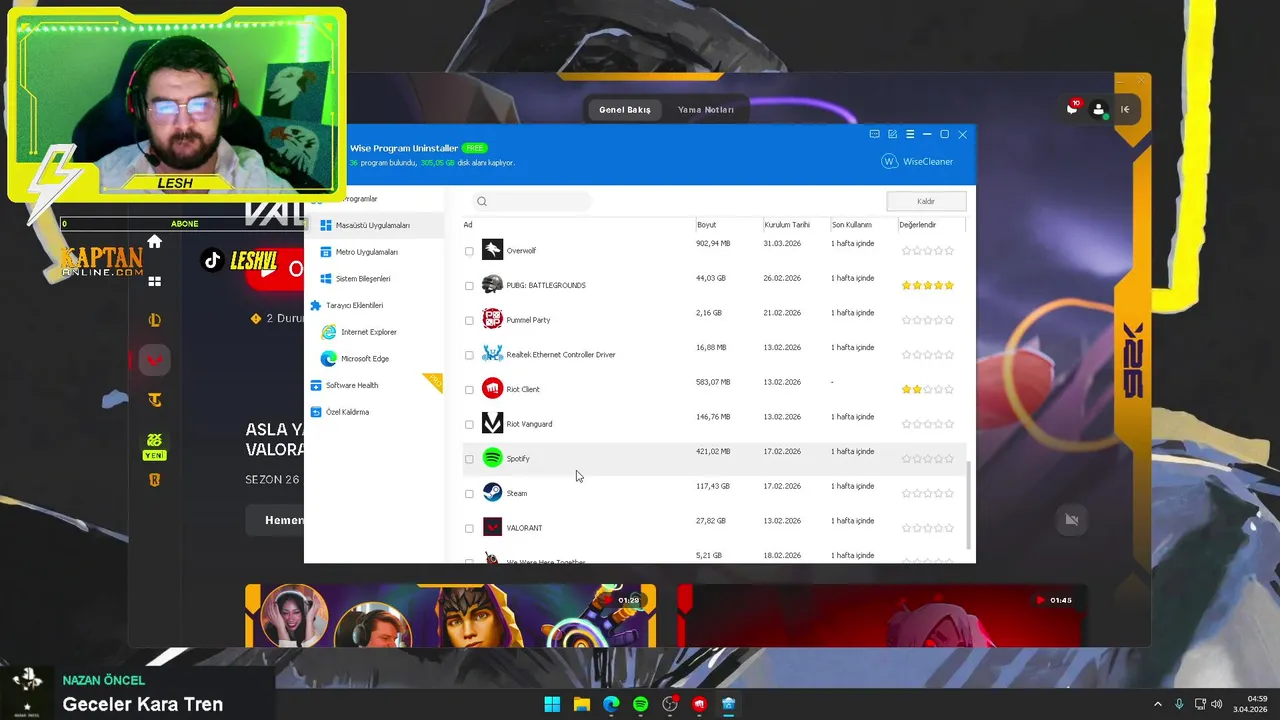Screen dimensions: 1280x720
Task: Select League of Legends in Riot sidebar
Action: pos(154,320)
